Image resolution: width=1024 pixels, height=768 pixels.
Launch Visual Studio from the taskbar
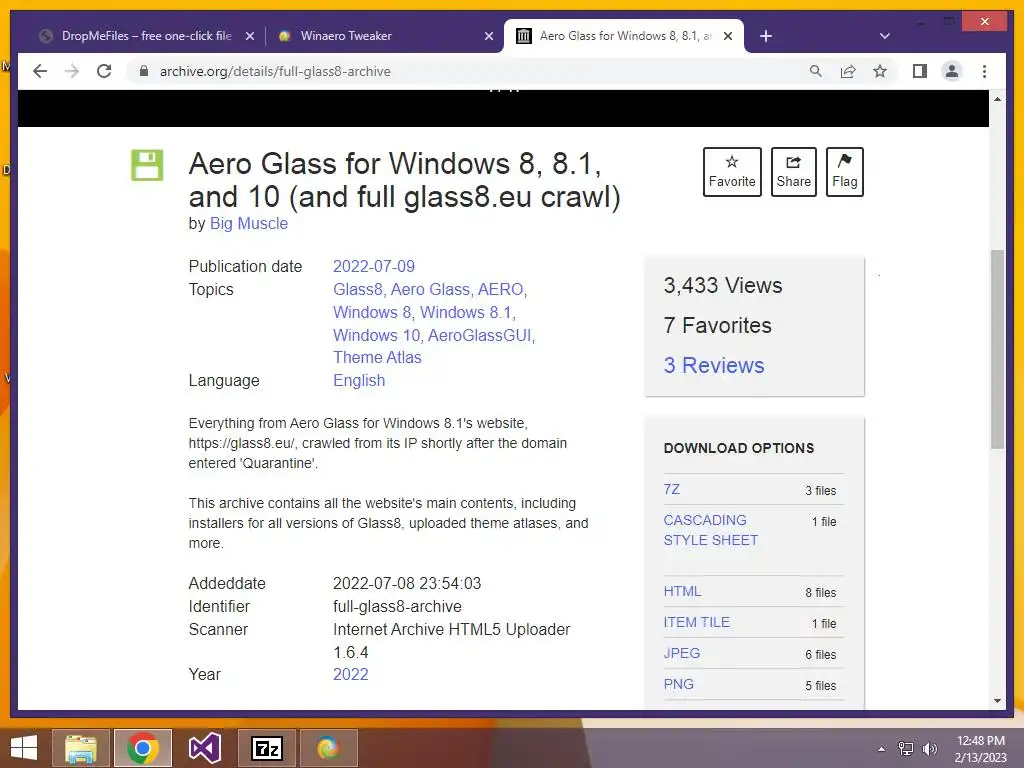(x=205, y=748)
